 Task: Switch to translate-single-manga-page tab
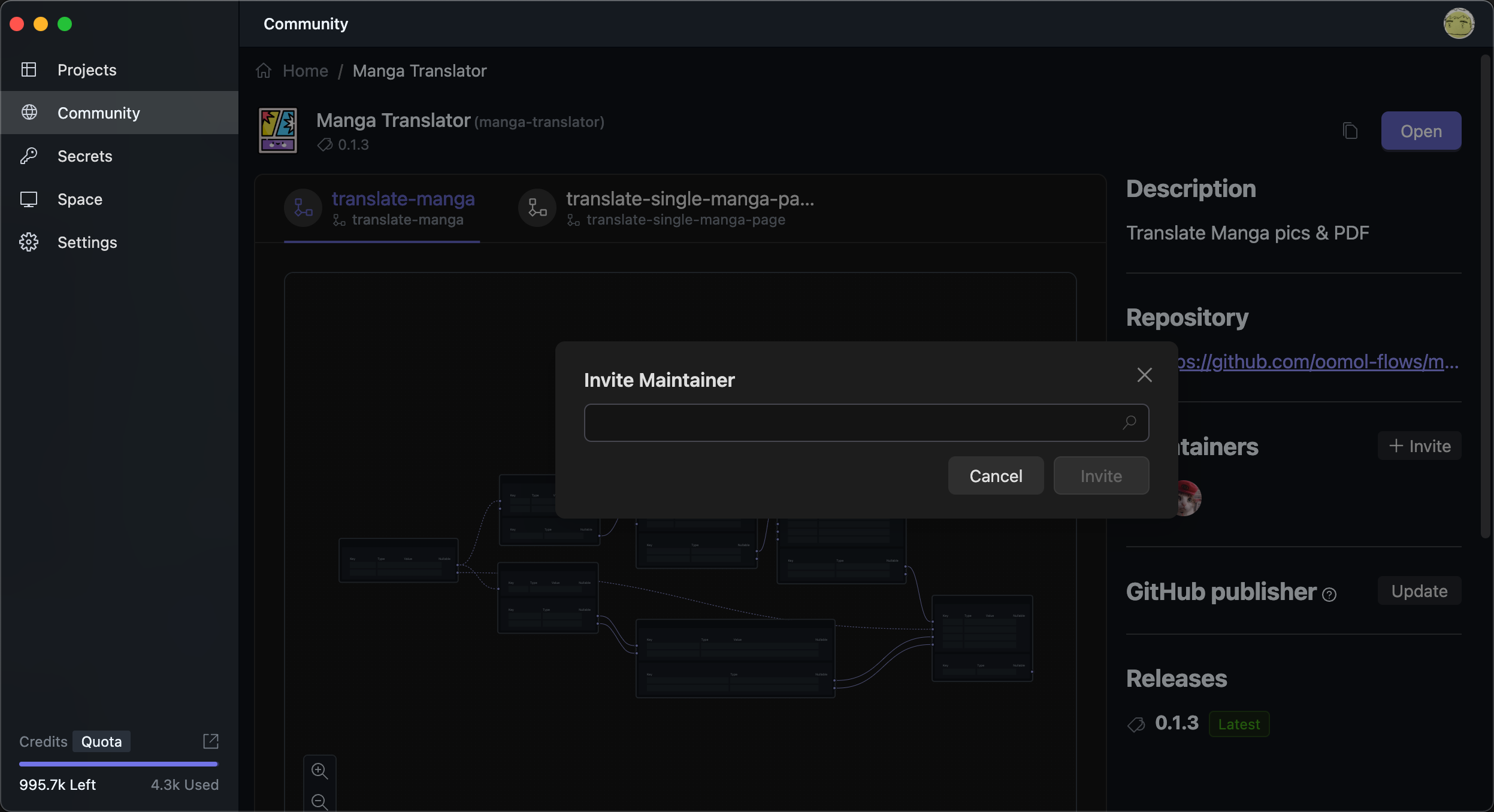689,208
